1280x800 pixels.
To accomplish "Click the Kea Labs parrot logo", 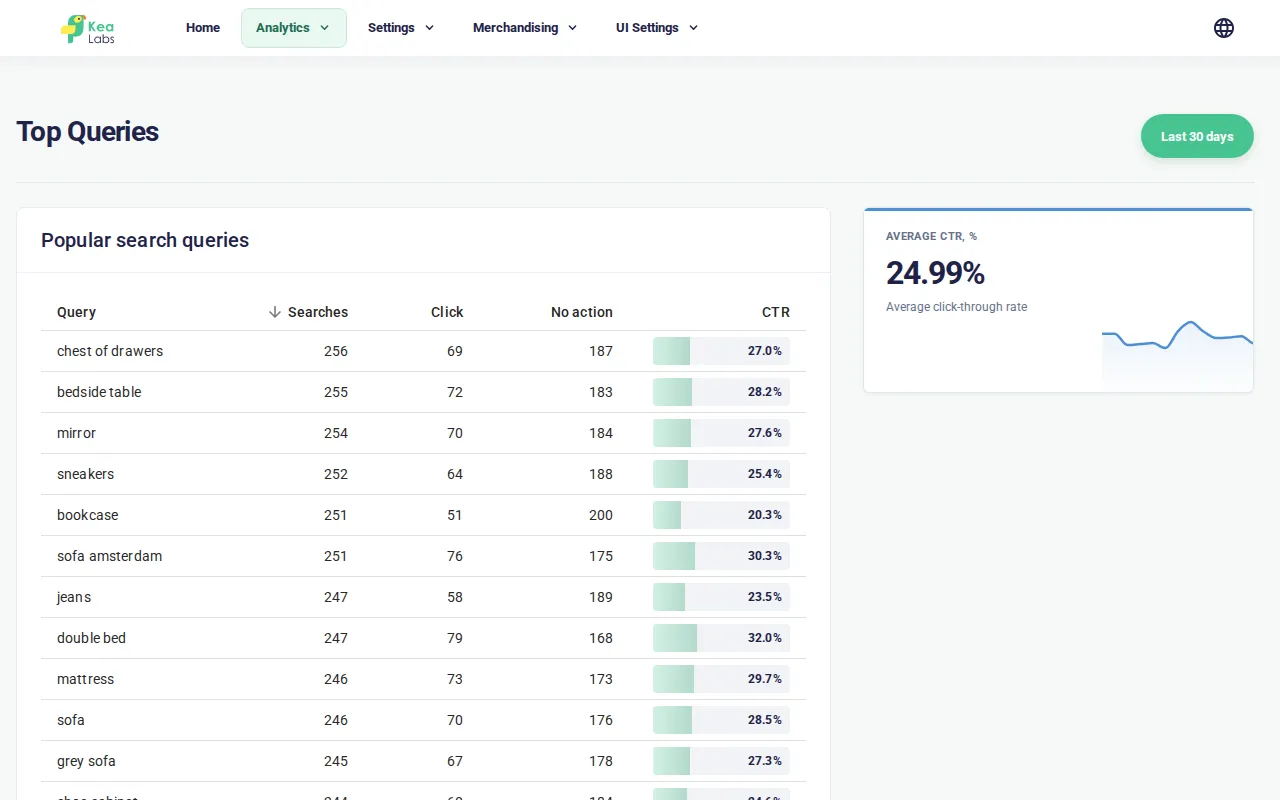I will 88,29.
